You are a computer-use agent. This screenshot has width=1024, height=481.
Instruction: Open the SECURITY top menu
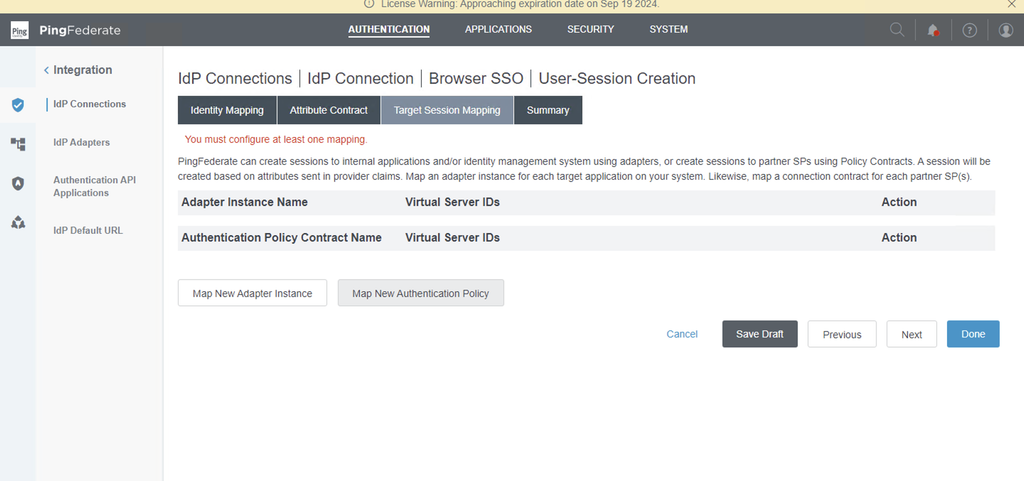click(x=590, y=29)
